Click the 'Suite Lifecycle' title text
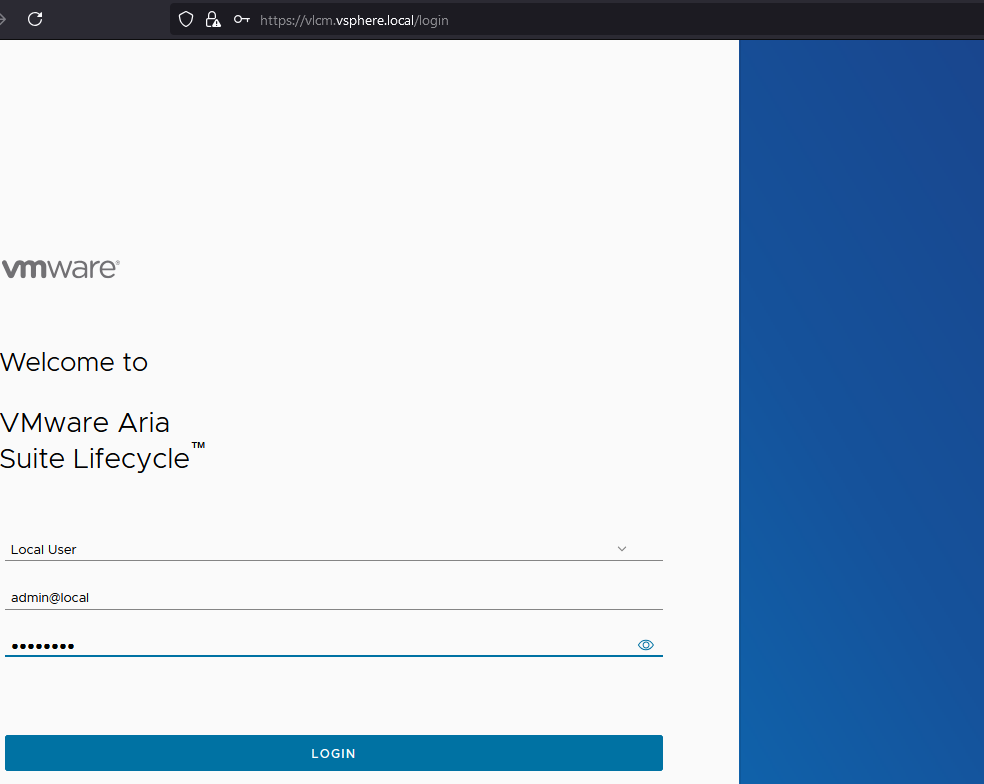Screen dimensions: 984x784 tap(95, 459)
